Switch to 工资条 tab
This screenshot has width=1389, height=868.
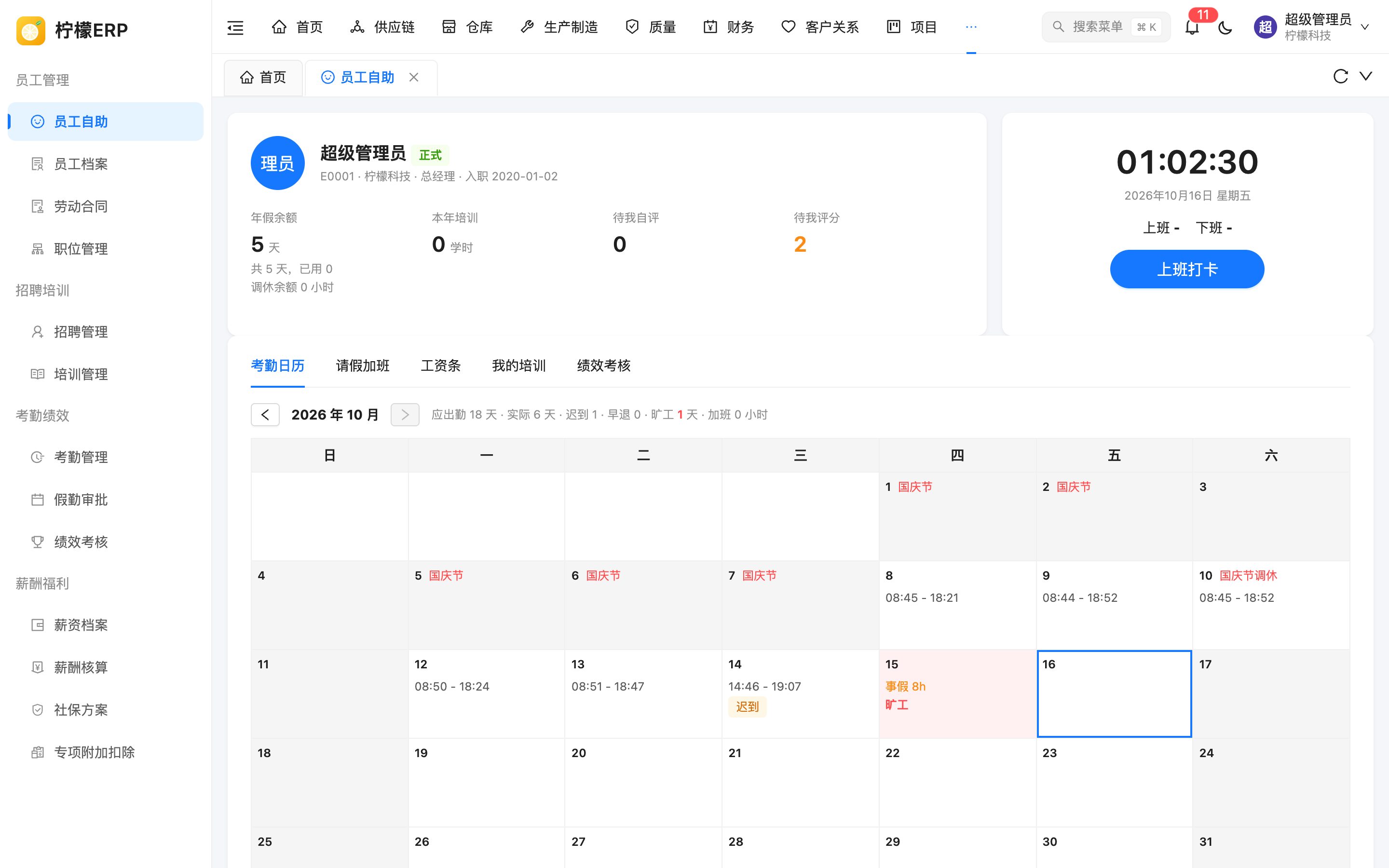tap(441, 366)
